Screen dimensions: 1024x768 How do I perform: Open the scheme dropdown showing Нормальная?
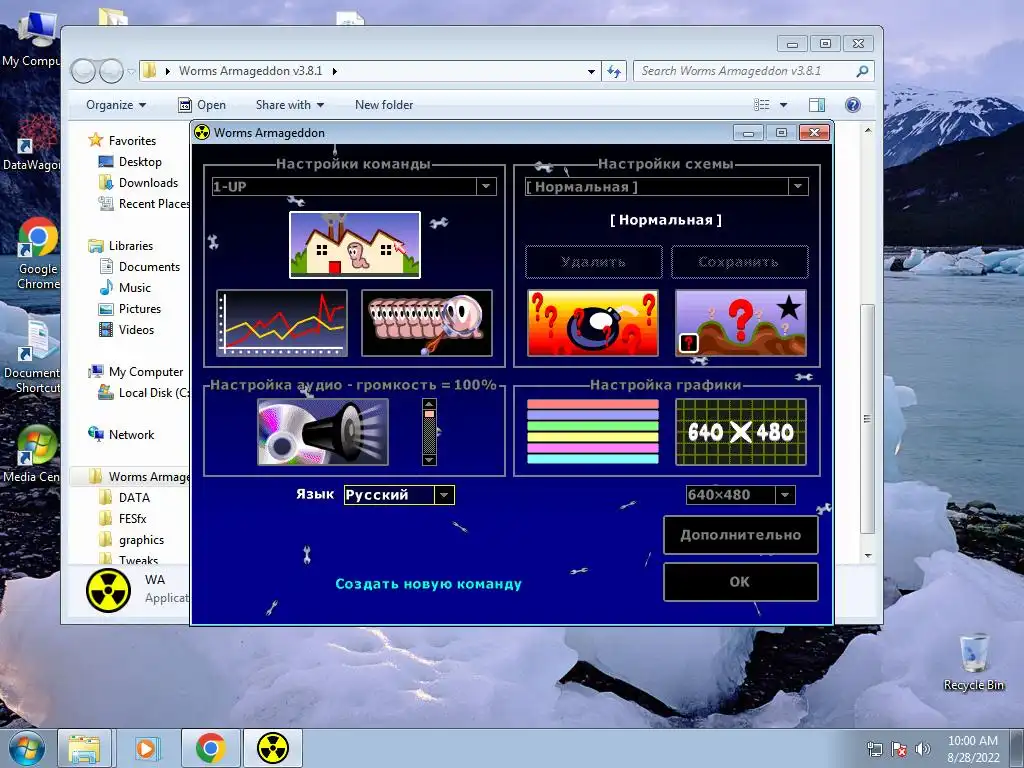coord(667,186)
